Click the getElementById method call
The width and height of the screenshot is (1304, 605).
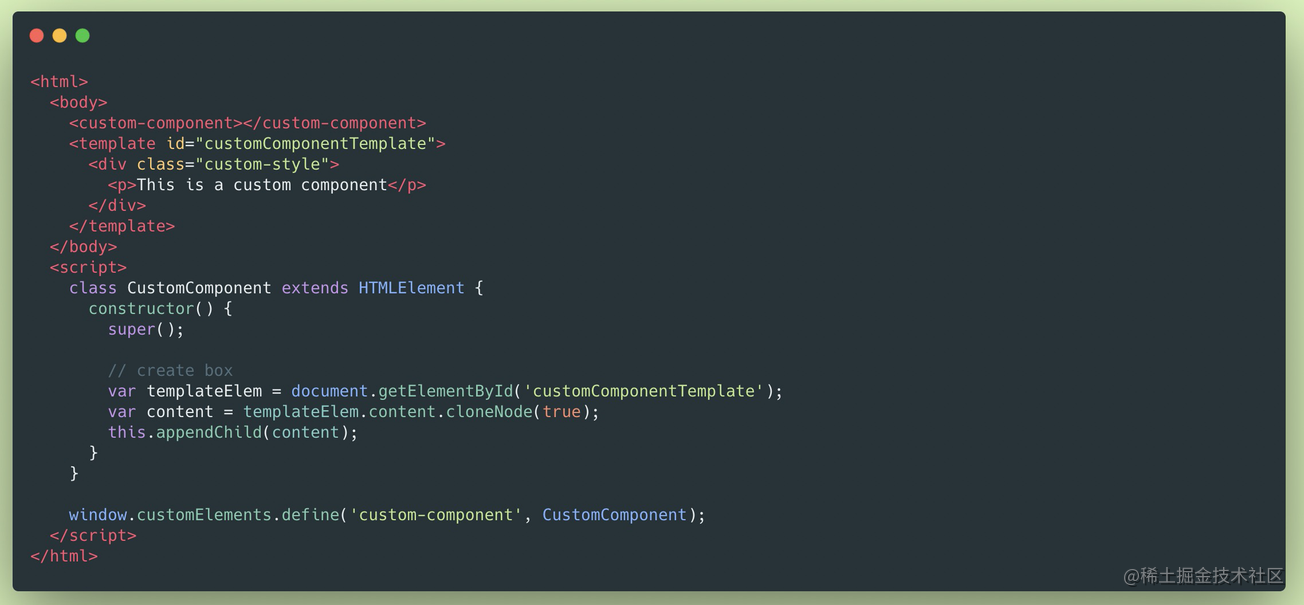click(445, 391)
